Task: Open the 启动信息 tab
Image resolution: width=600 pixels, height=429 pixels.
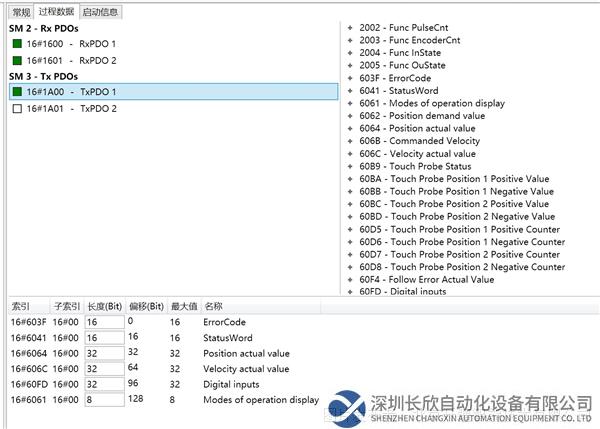Action: coord(100,12)
